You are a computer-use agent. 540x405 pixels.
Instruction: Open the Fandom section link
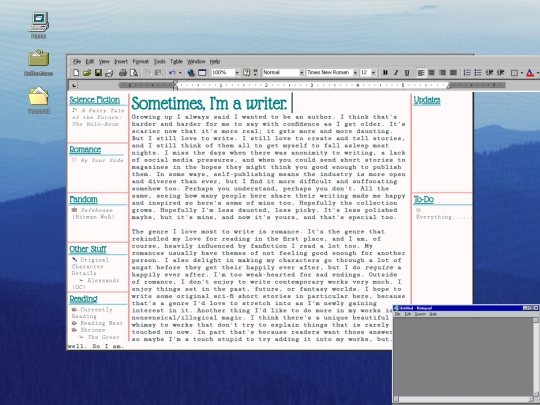coord(83,199)
